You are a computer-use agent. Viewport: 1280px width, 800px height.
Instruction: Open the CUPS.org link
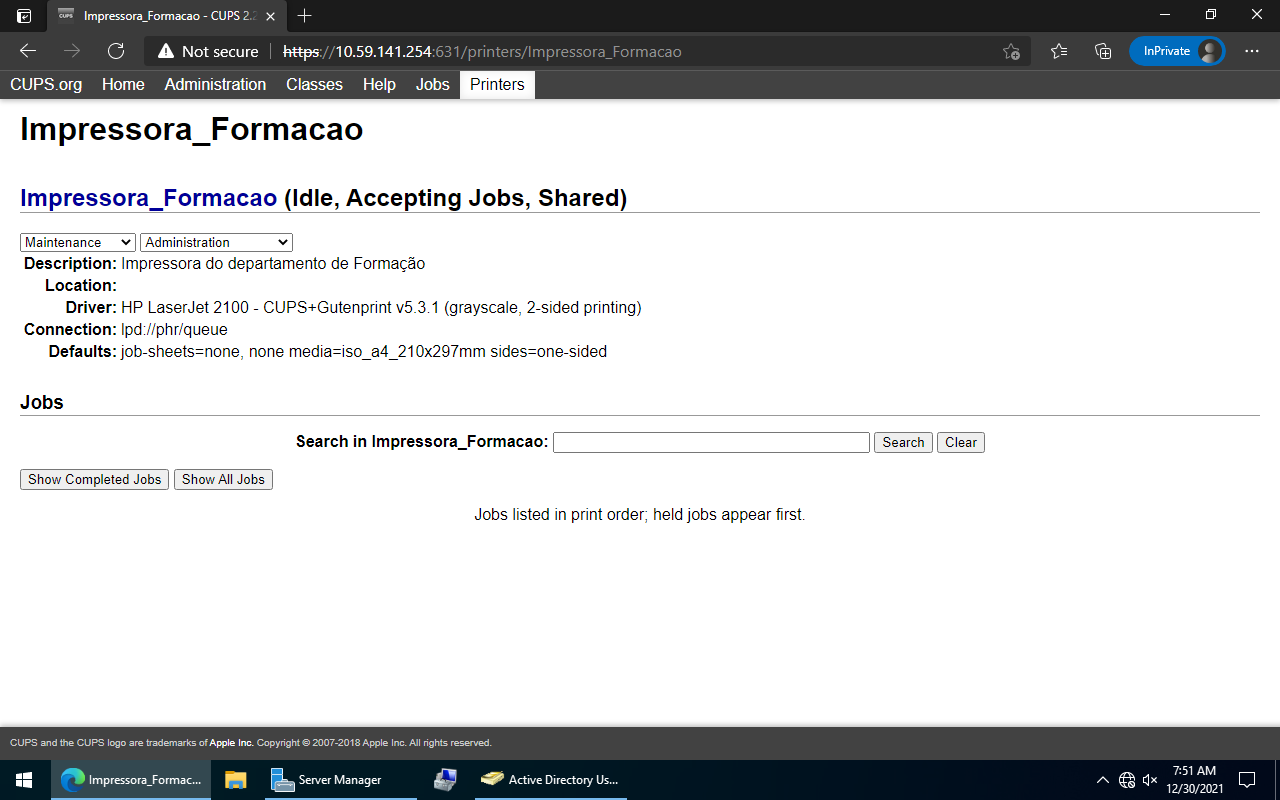click(45, 85)
